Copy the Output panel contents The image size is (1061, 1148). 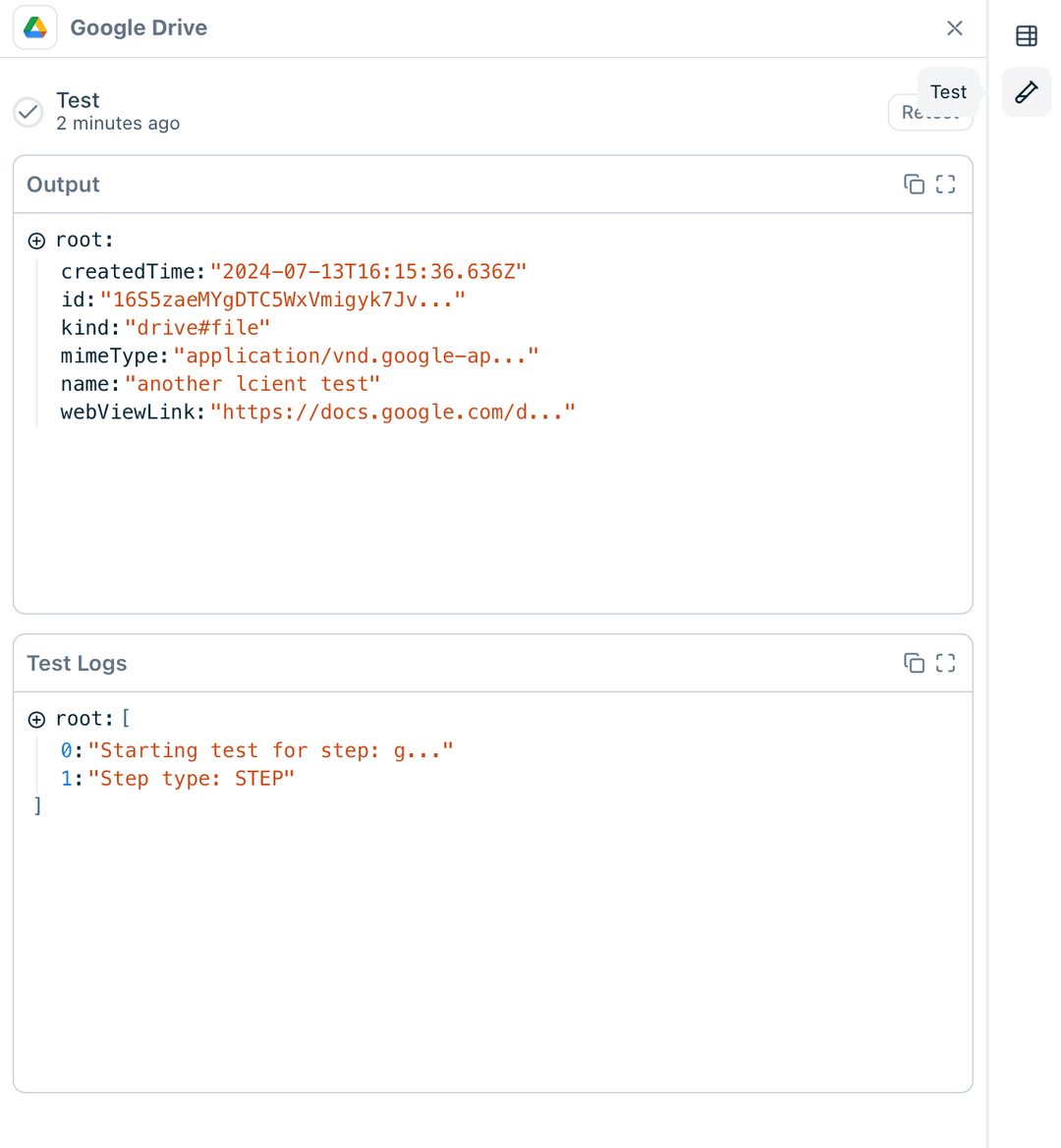coord(914,185)
